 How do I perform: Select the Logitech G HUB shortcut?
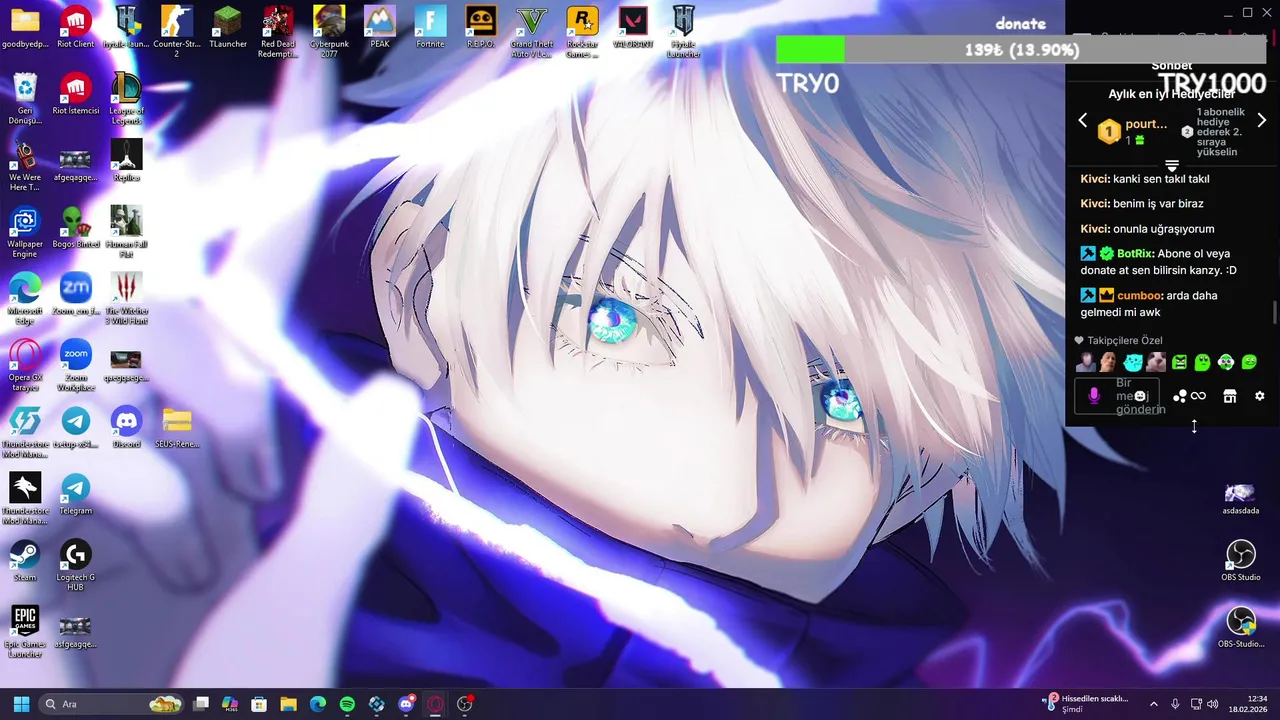75,565
